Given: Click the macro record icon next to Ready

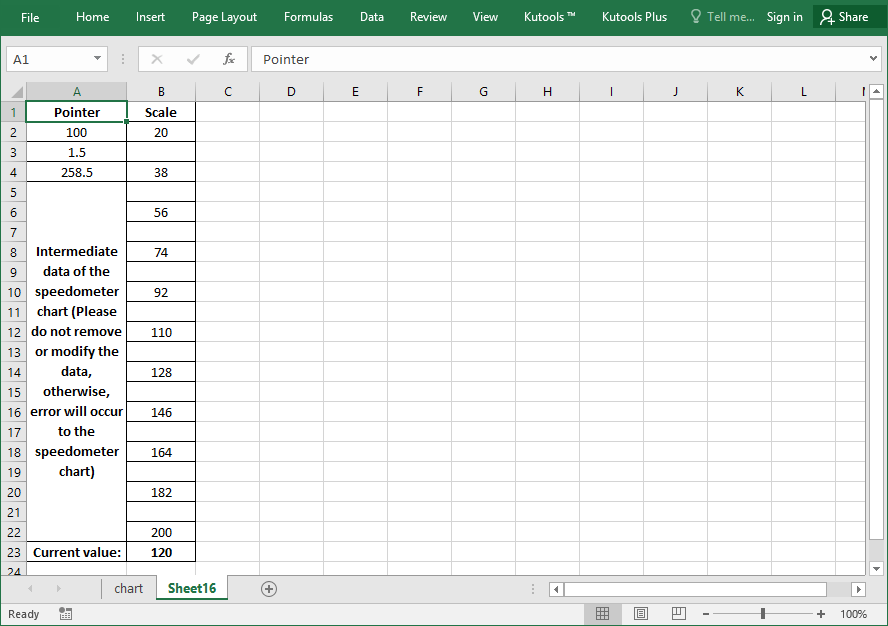Looking at the screenshot, I should (65, 613).
